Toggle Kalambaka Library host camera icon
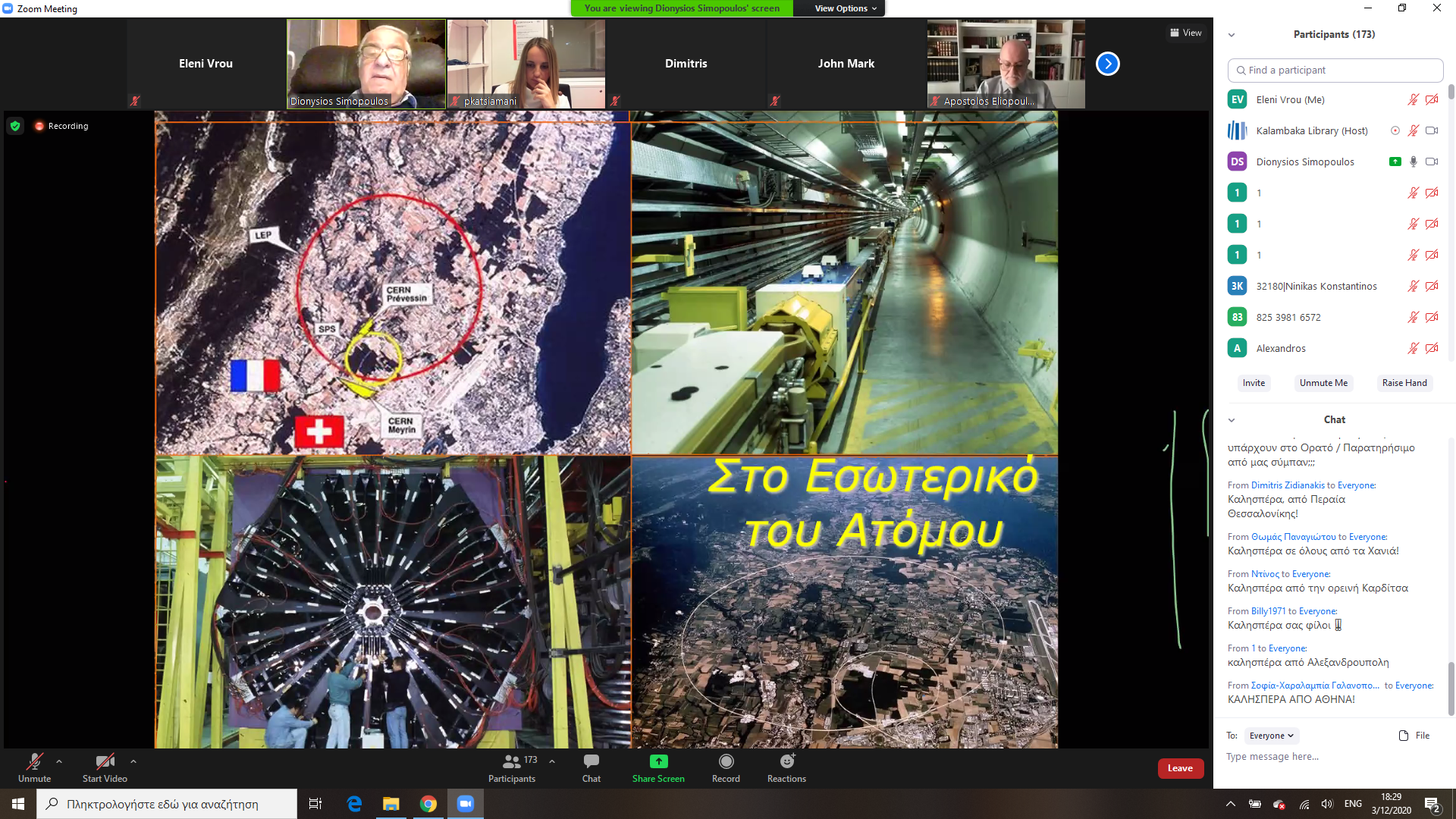 click(x=1432, y=130)
